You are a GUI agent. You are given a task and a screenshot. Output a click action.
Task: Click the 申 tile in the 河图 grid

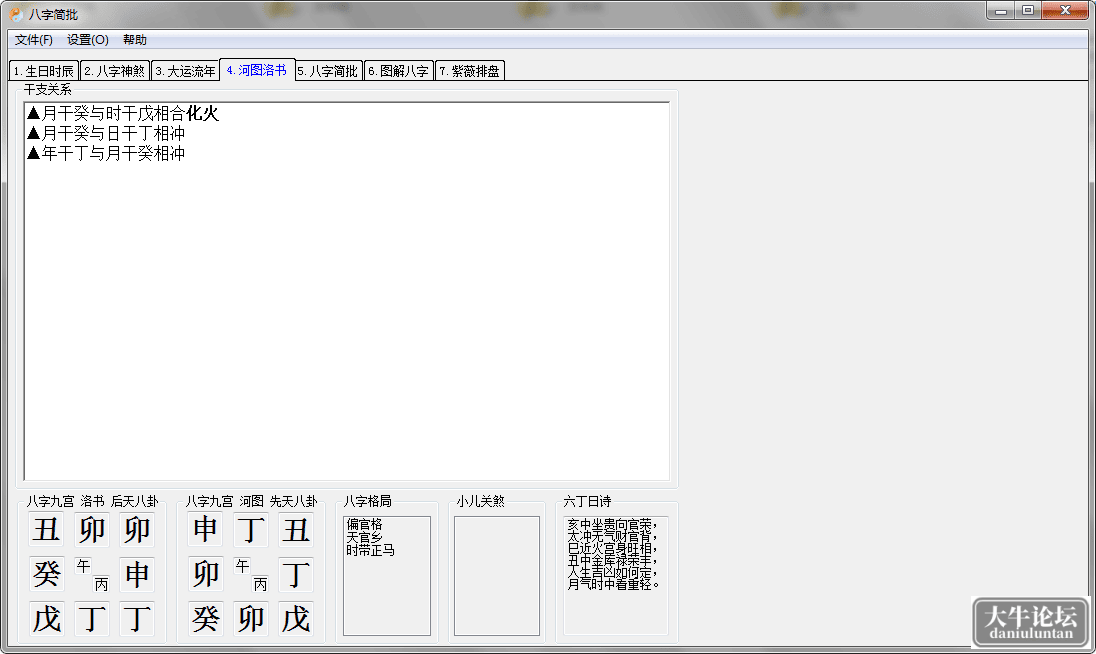(x=206, y=529)
